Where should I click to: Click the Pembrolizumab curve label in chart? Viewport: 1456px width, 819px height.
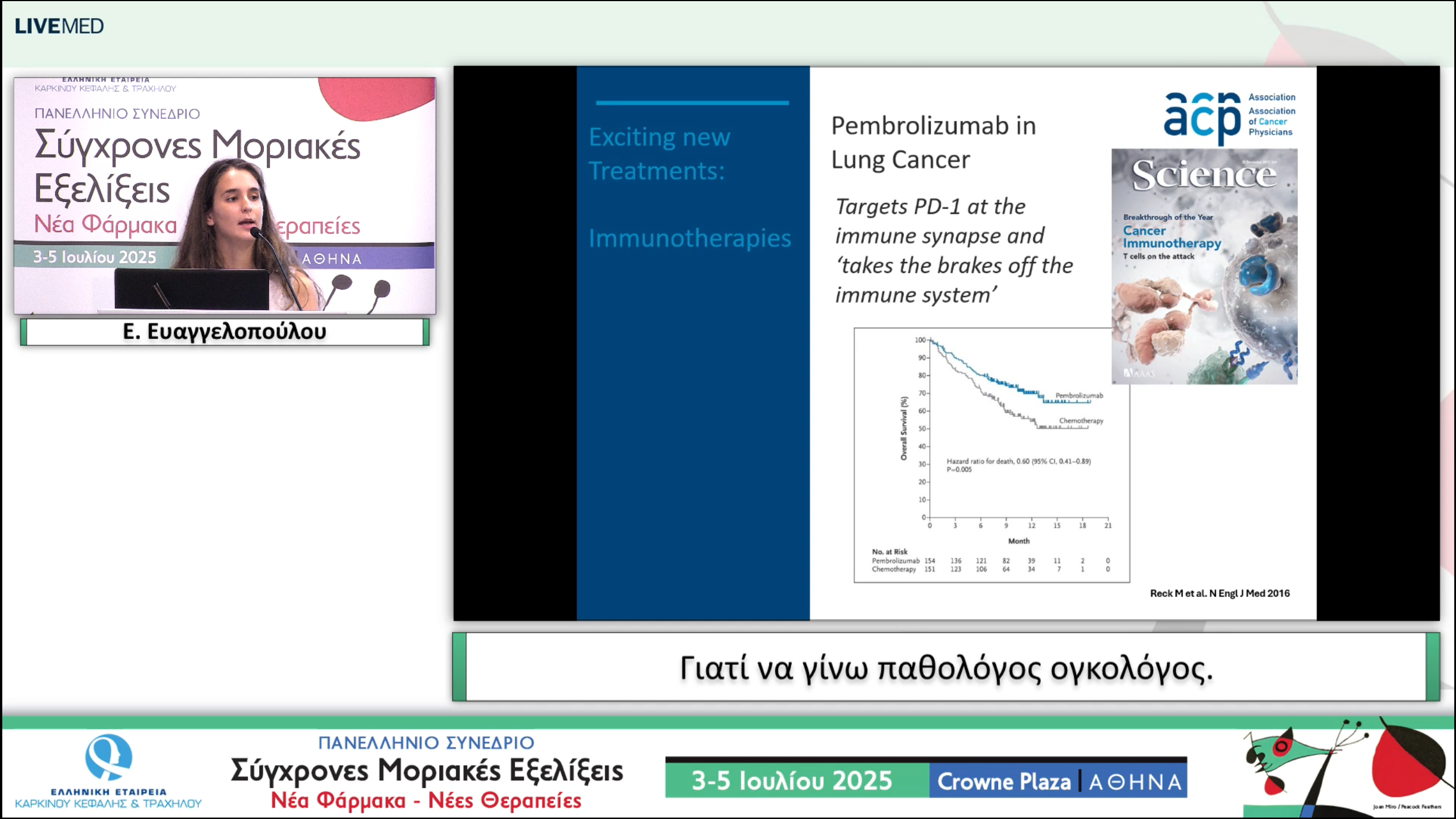tap(1079, 395)
